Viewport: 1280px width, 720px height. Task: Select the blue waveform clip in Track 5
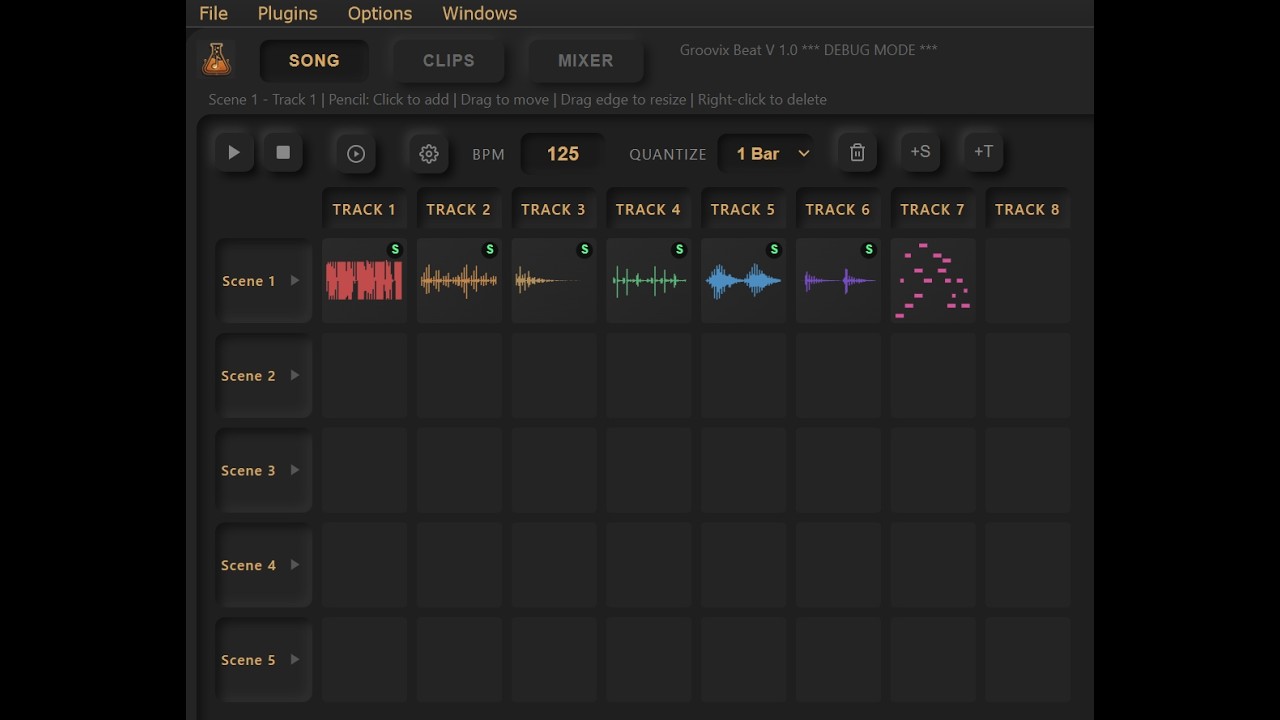coord(743,282)
